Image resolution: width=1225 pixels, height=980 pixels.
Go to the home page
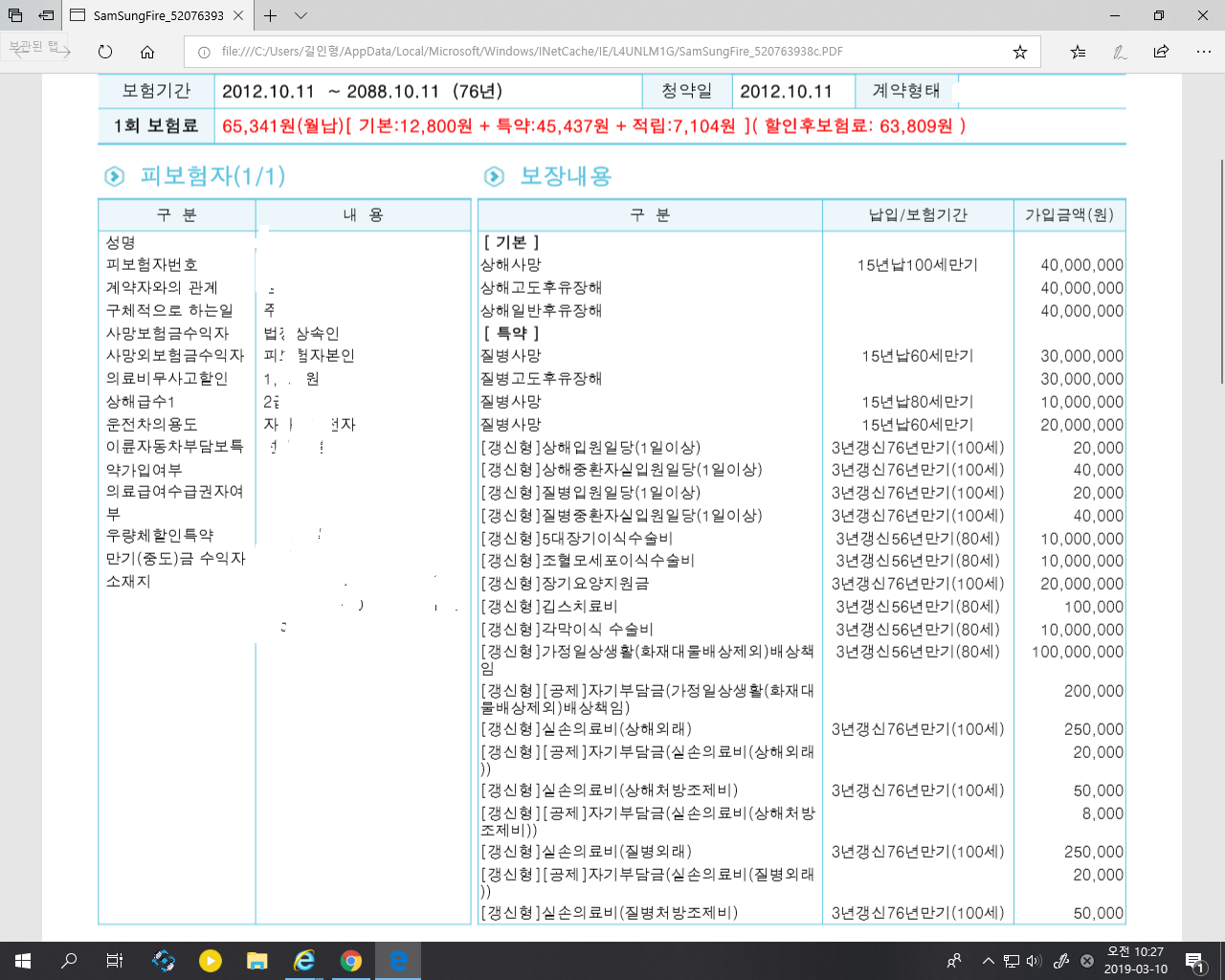coord(147,52)
